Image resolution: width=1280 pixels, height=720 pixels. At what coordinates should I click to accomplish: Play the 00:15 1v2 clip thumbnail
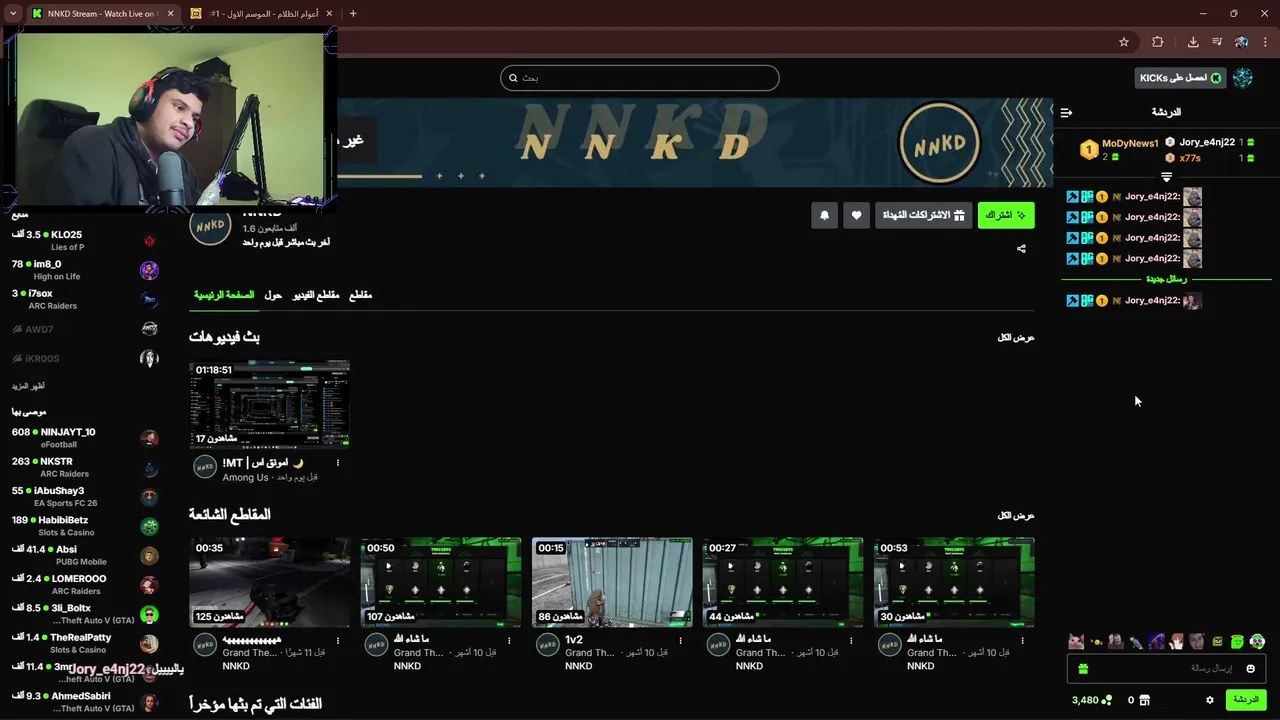[612, 582]
